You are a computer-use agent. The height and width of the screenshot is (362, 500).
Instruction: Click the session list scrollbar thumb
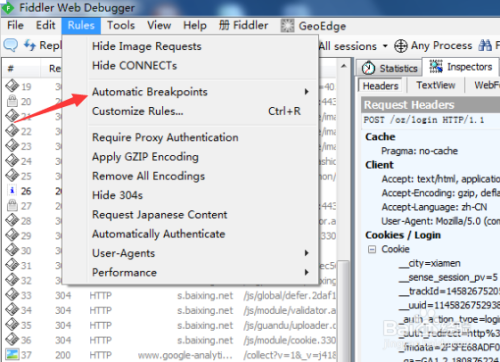(x=343, y=310)
